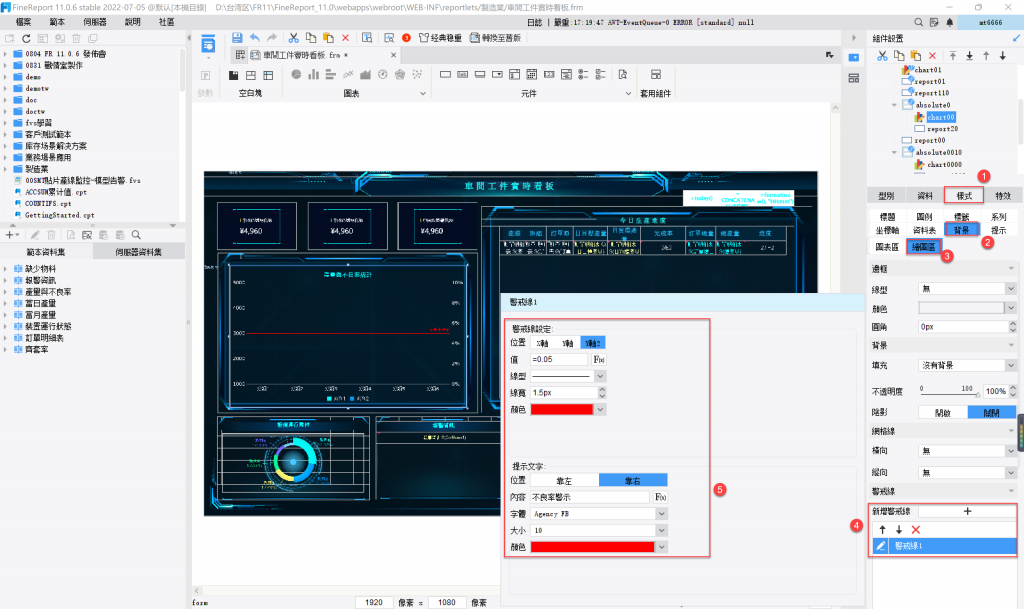
Task: Click the red delete X in main toolbar
Action: point(345,38)
